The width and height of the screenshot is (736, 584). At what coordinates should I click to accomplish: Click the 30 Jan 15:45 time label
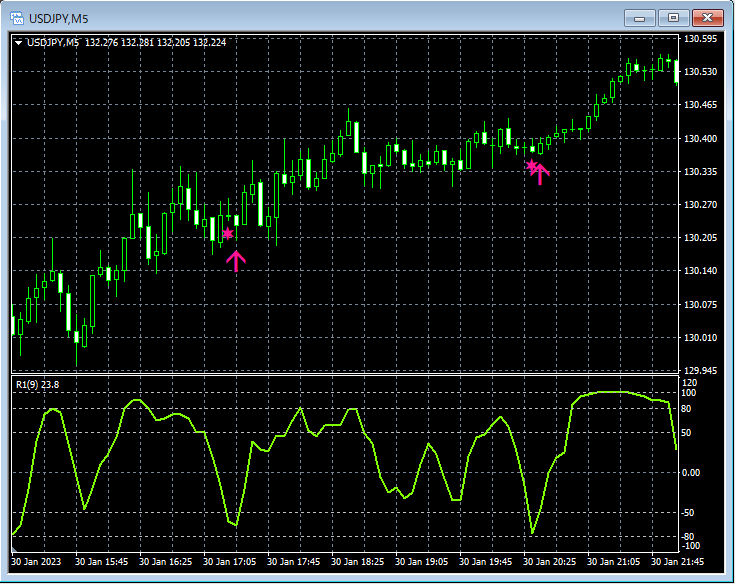pos(101,561)
